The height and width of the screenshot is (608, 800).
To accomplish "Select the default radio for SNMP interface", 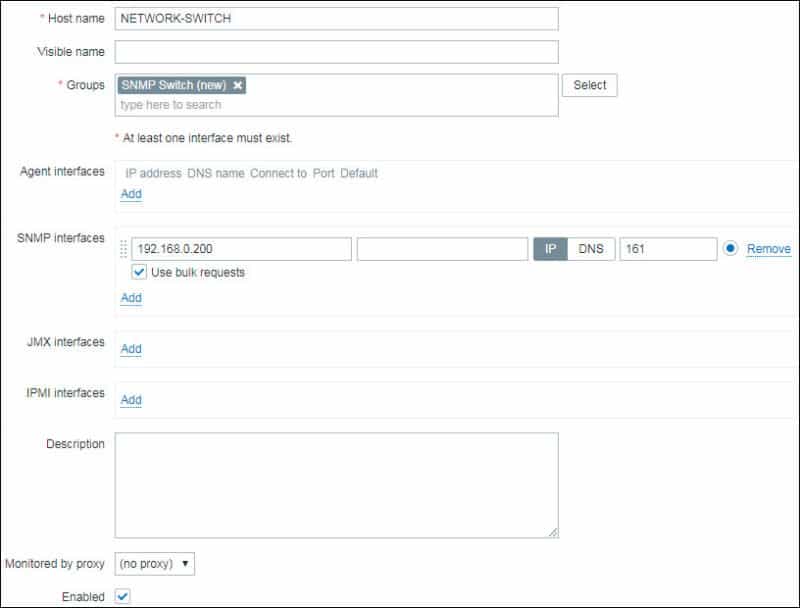I will coord(729,245).
